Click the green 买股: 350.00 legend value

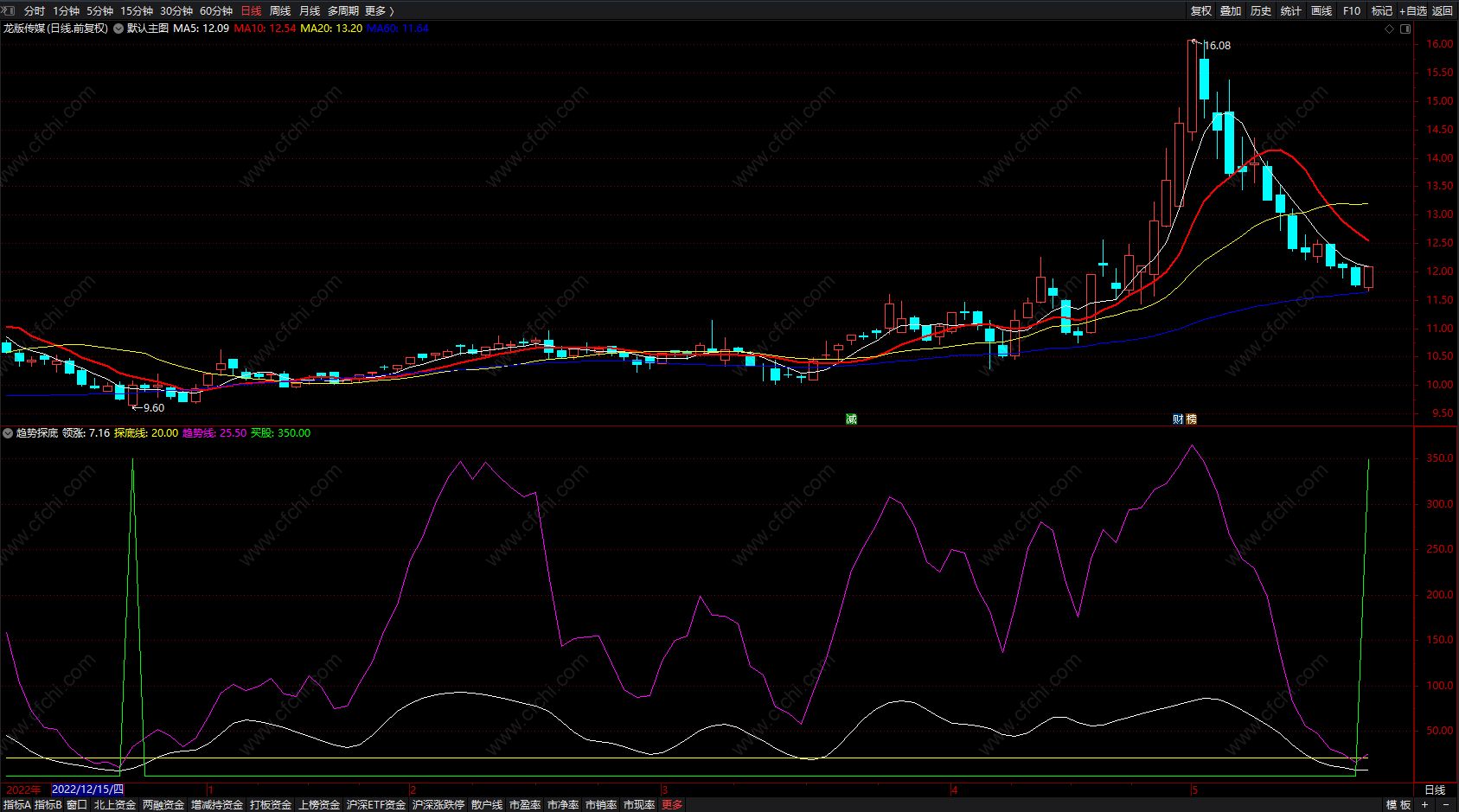pos(280,433)
